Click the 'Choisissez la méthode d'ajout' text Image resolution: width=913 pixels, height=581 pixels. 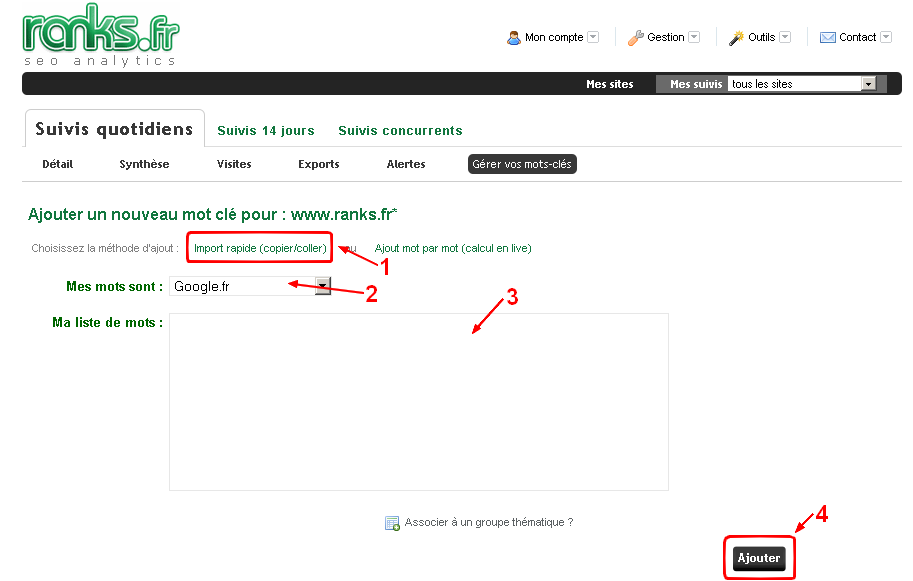coord(105,248)
